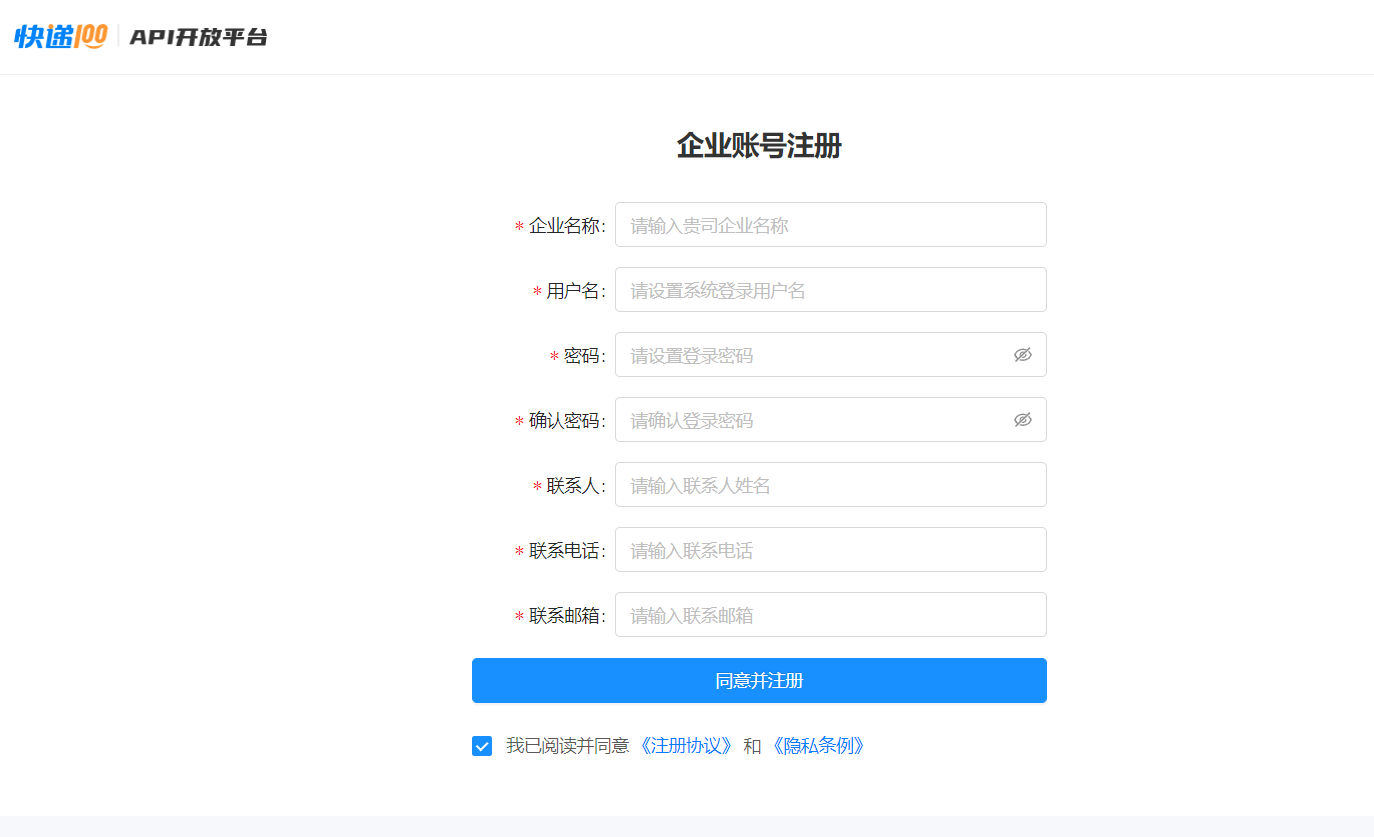This screenshot has width=1374, height=837.
Task: Click the 企业名称 field label
Action: point(565,226)
